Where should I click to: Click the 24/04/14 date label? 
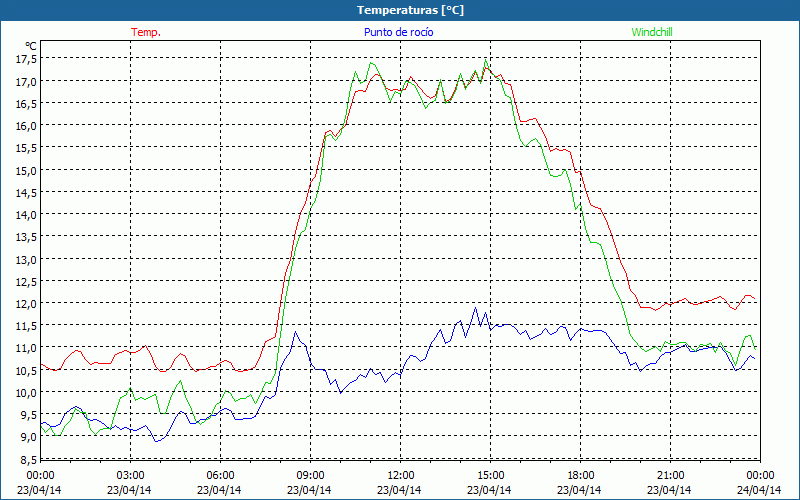click(x=759, y=490)
